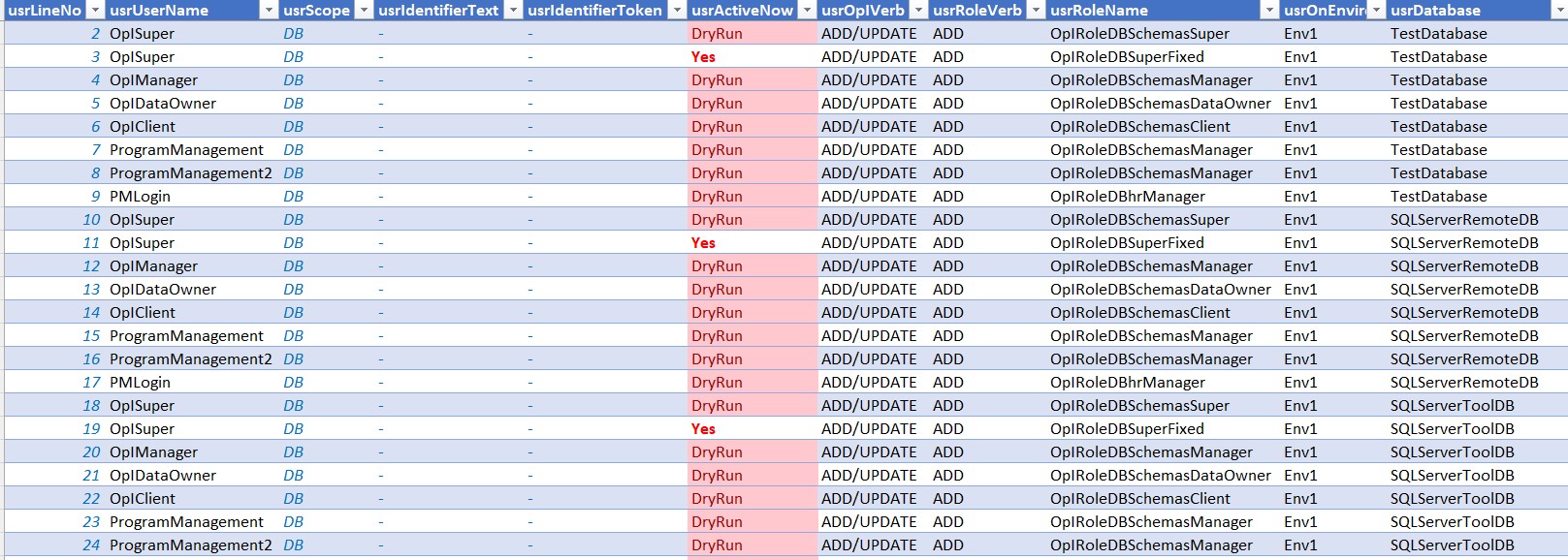The image size is (1568, 560).
Task: Open the usrOplVerb column filter dropdown
Action: tap(918, 10)
